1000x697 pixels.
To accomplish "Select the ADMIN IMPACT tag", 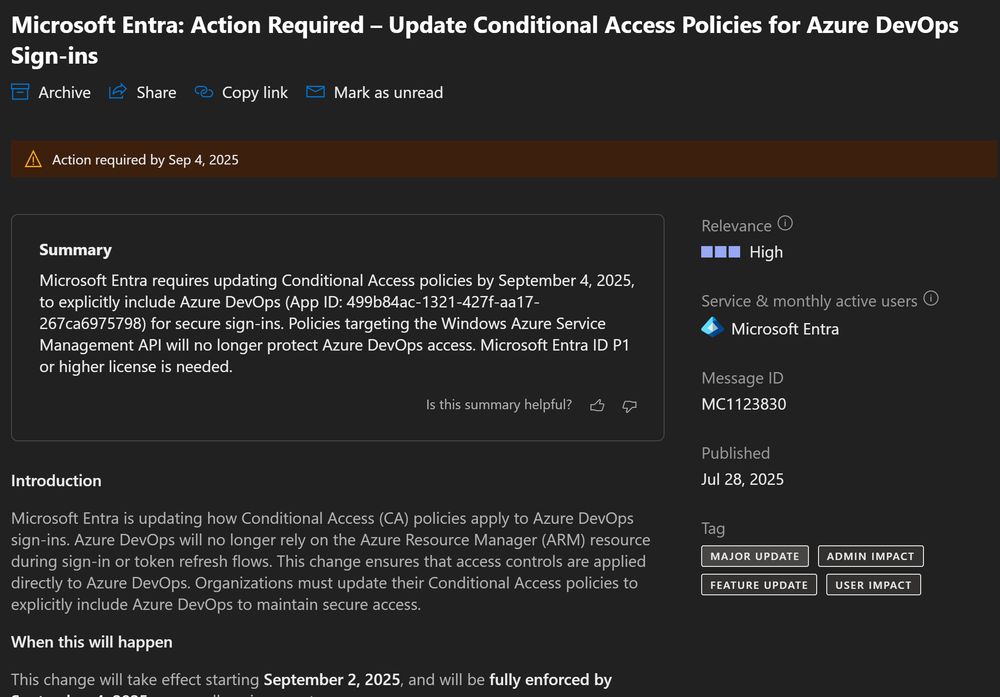I will coord(869,556).
